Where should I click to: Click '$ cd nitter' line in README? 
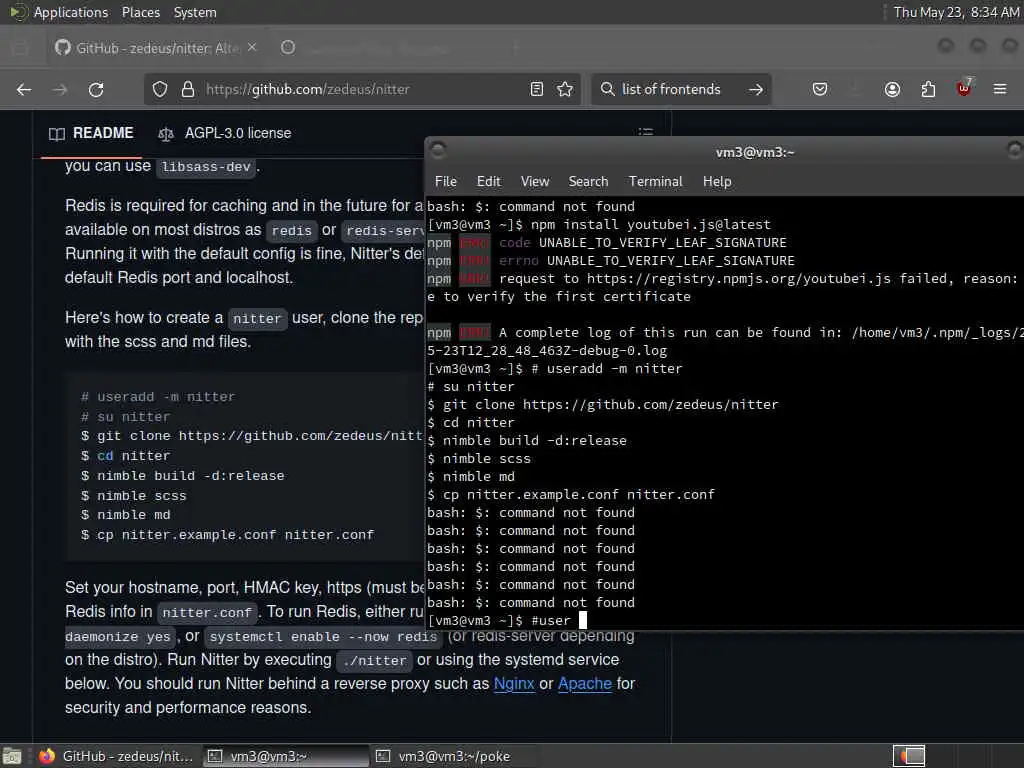coord(125,456)
